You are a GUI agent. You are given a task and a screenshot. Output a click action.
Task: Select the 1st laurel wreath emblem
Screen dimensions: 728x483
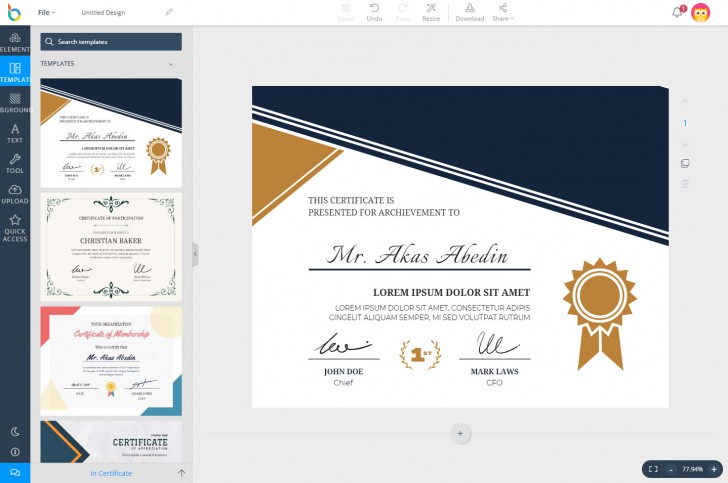tap(420, 355)
